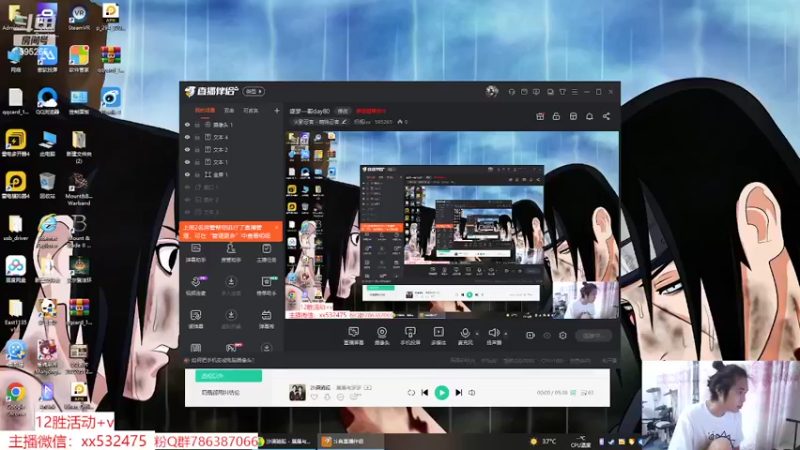The height and width of the screenshot is (450, 800).
Task: Start recording with the video camera icon
Action: point(530,335)
